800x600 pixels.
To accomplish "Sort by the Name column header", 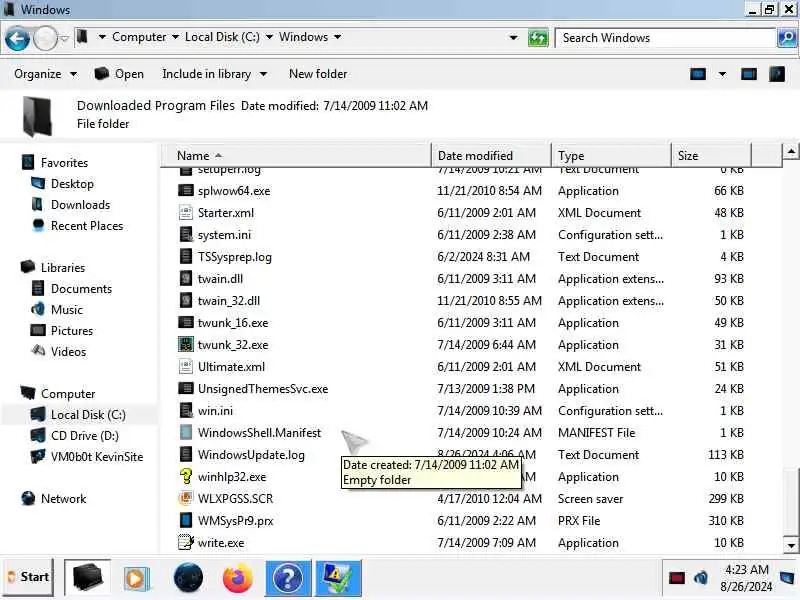I will (x=296, y=156).
